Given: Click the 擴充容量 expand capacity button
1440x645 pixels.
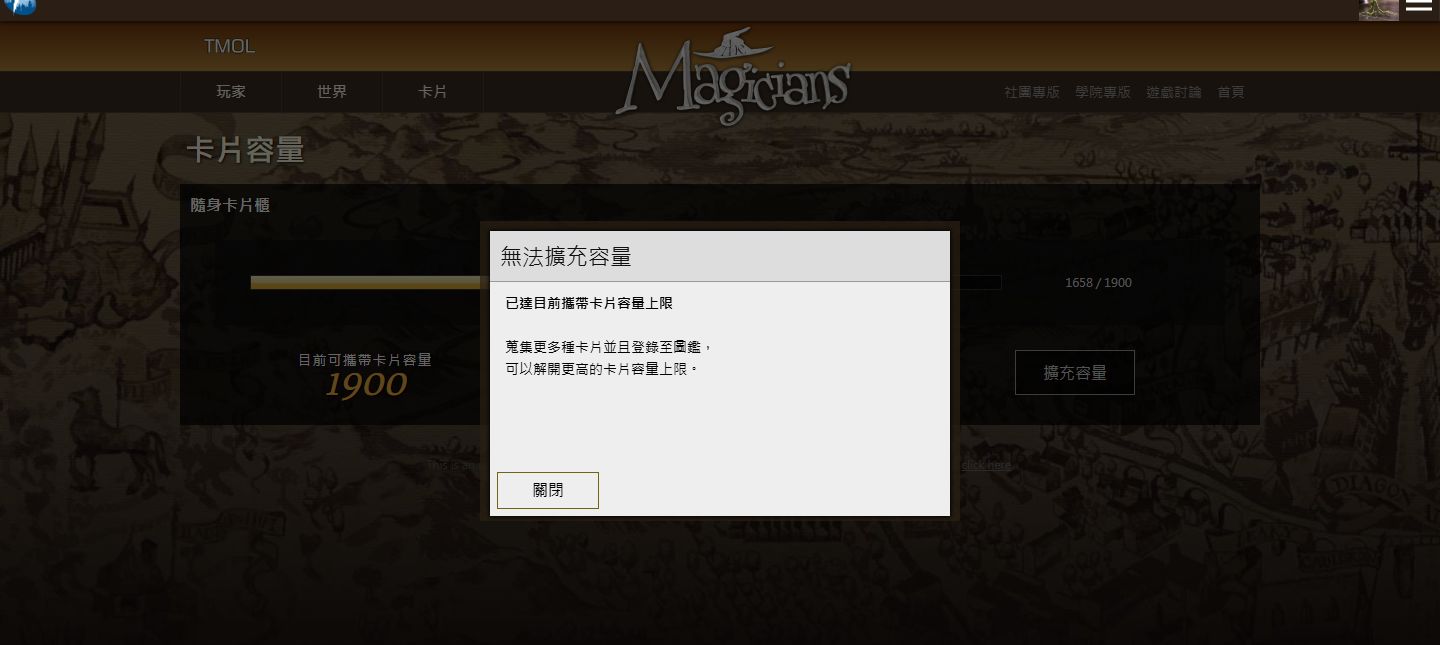Looking at the screenshot, I should (1075, 372).
